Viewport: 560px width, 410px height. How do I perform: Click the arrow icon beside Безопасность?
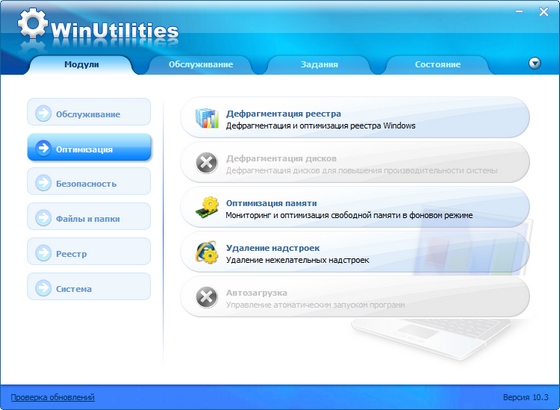44,182
